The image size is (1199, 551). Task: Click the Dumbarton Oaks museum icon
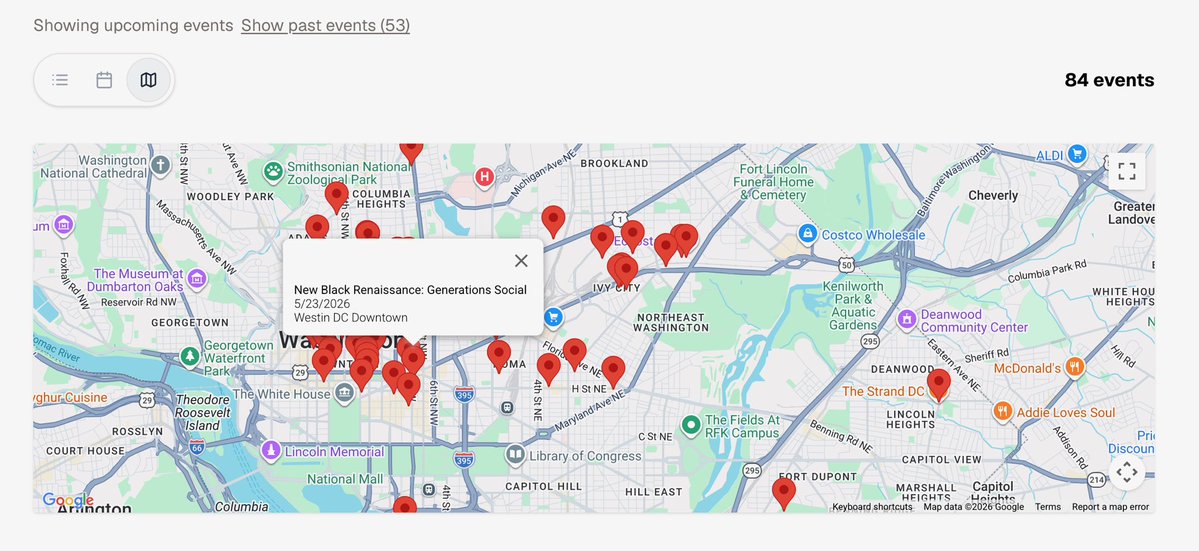pos(197,278)
